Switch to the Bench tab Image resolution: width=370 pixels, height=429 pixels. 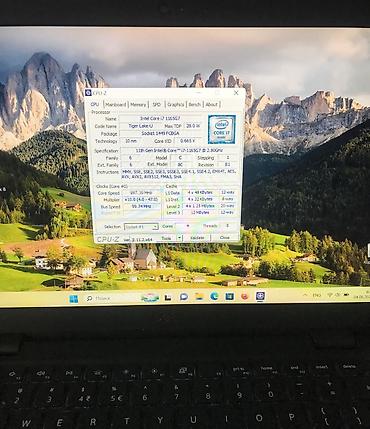[194, 104]
